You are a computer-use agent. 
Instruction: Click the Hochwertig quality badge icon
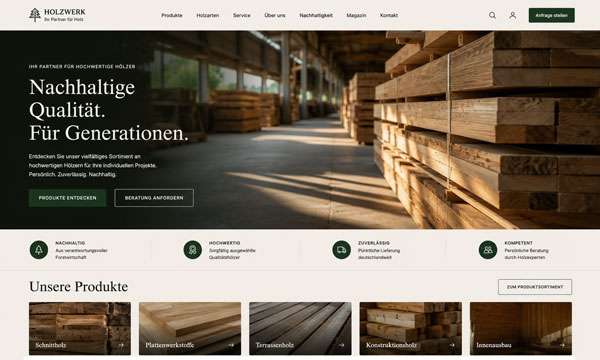192,250
